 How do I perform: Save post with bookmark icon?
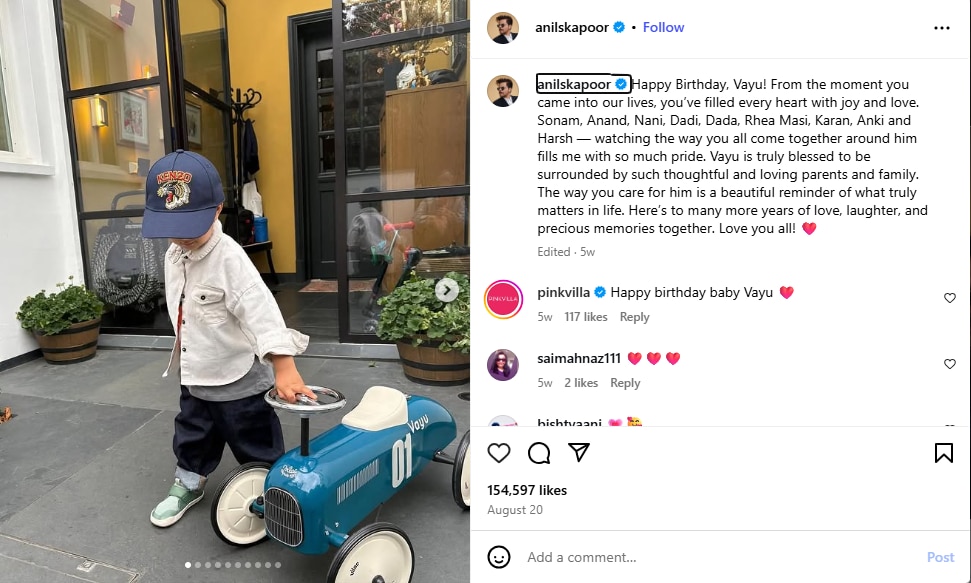943,453
